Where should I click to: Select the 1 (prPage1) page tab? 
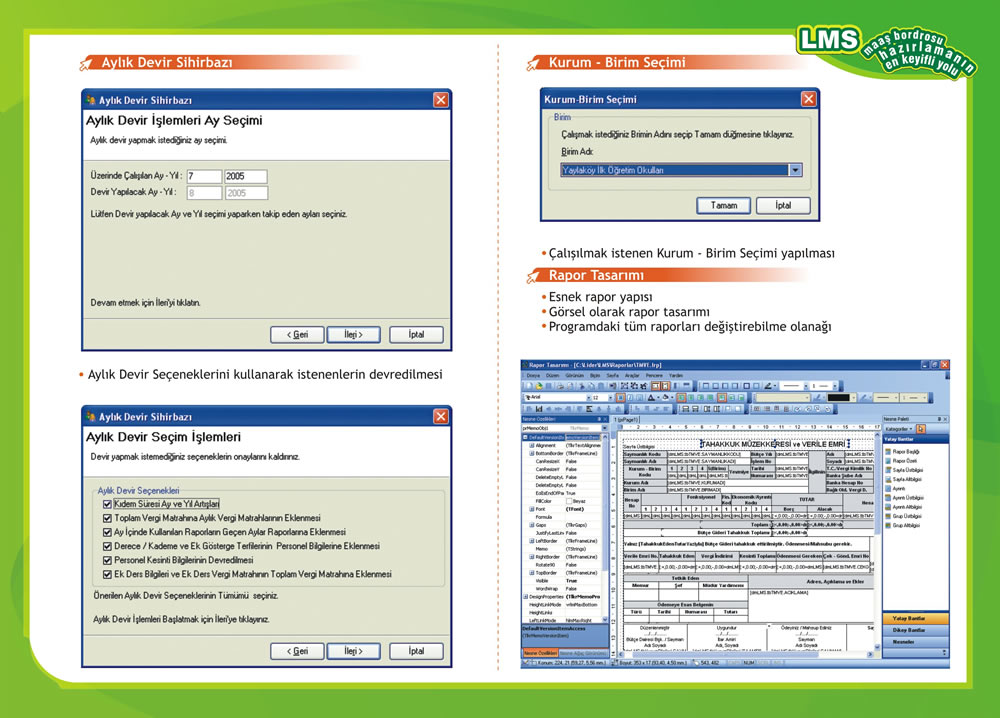click(626, 420)
